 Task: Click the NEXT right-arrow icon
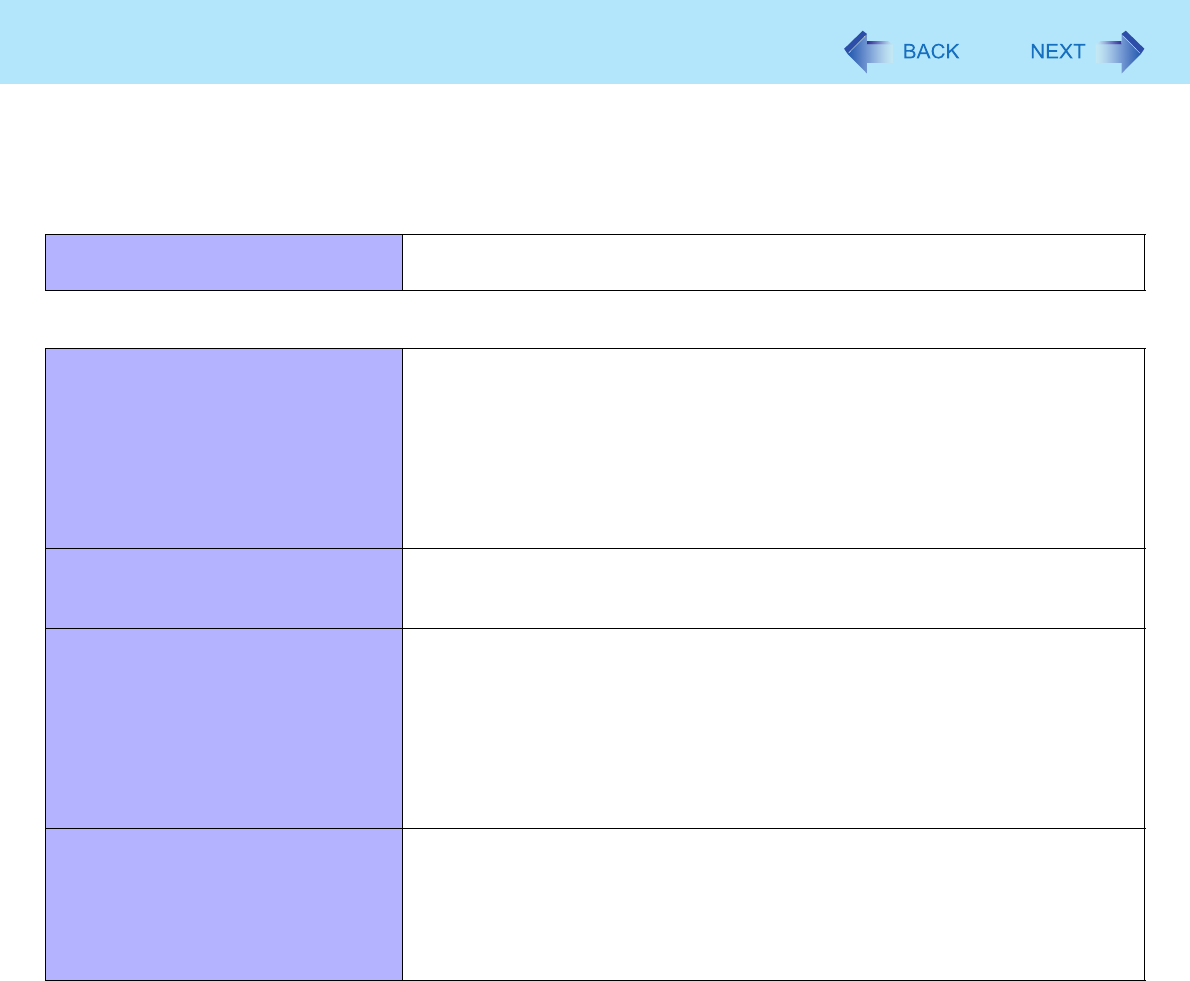click(1121, 52)
